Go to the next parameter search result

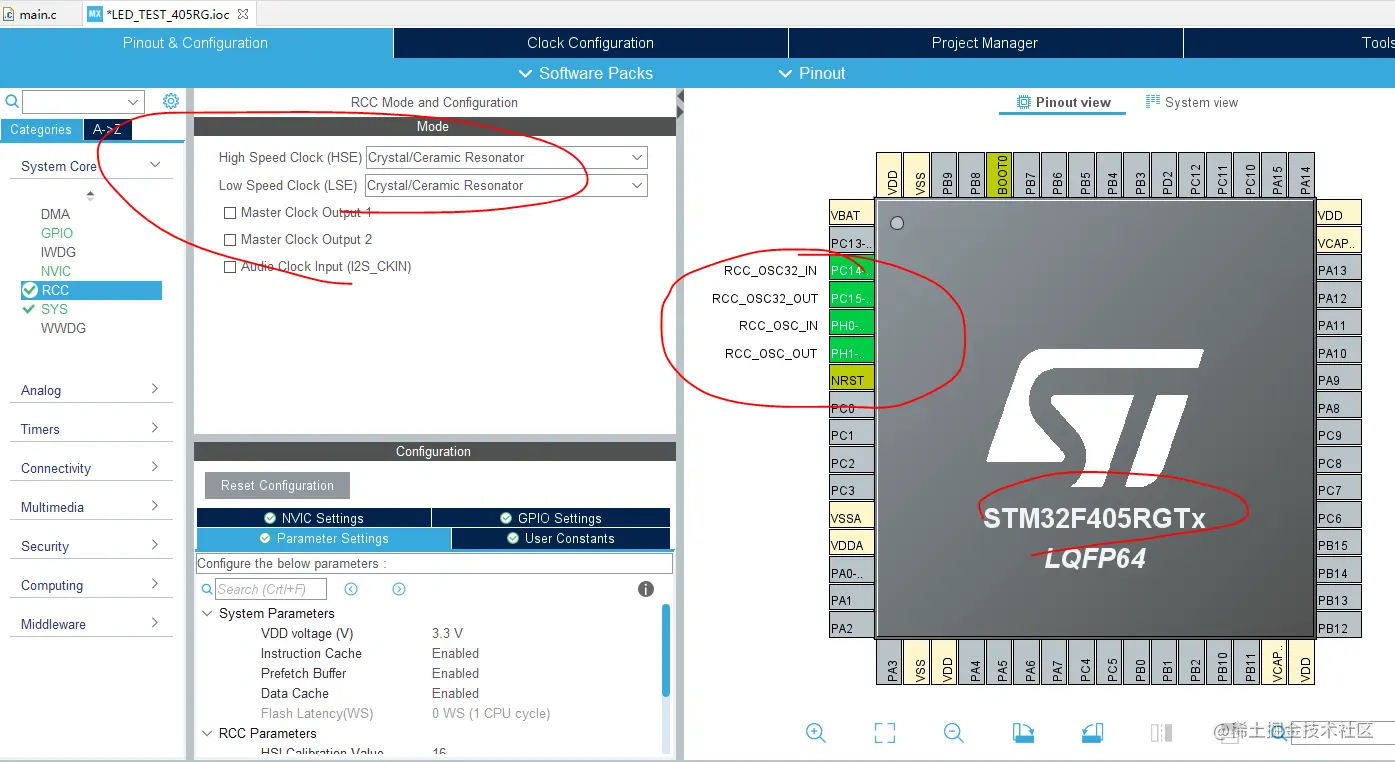point(399,589)
